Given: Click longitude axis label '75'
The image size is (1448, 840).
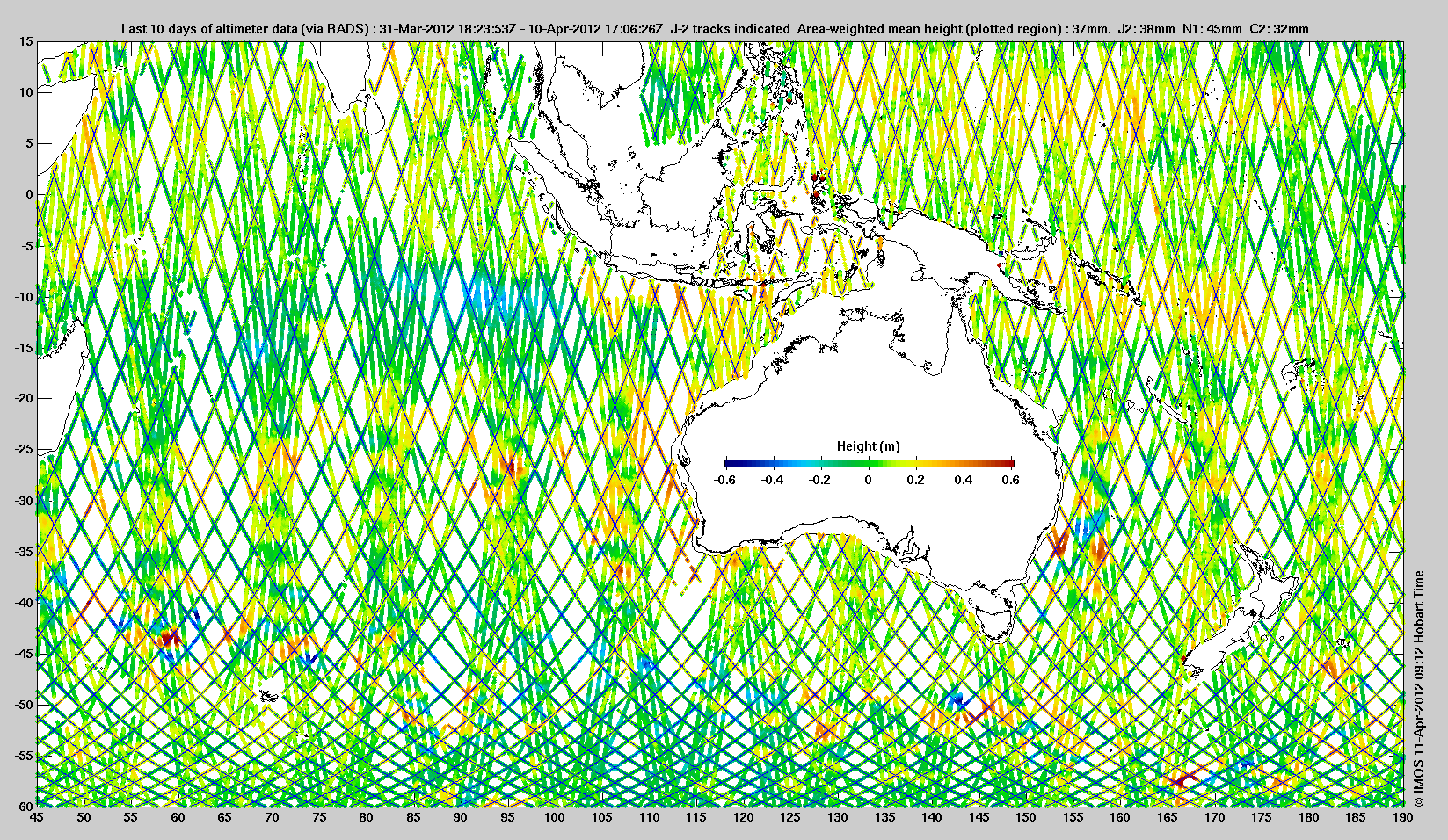Looking at the screenshot, I should click(x=319, y=817).
